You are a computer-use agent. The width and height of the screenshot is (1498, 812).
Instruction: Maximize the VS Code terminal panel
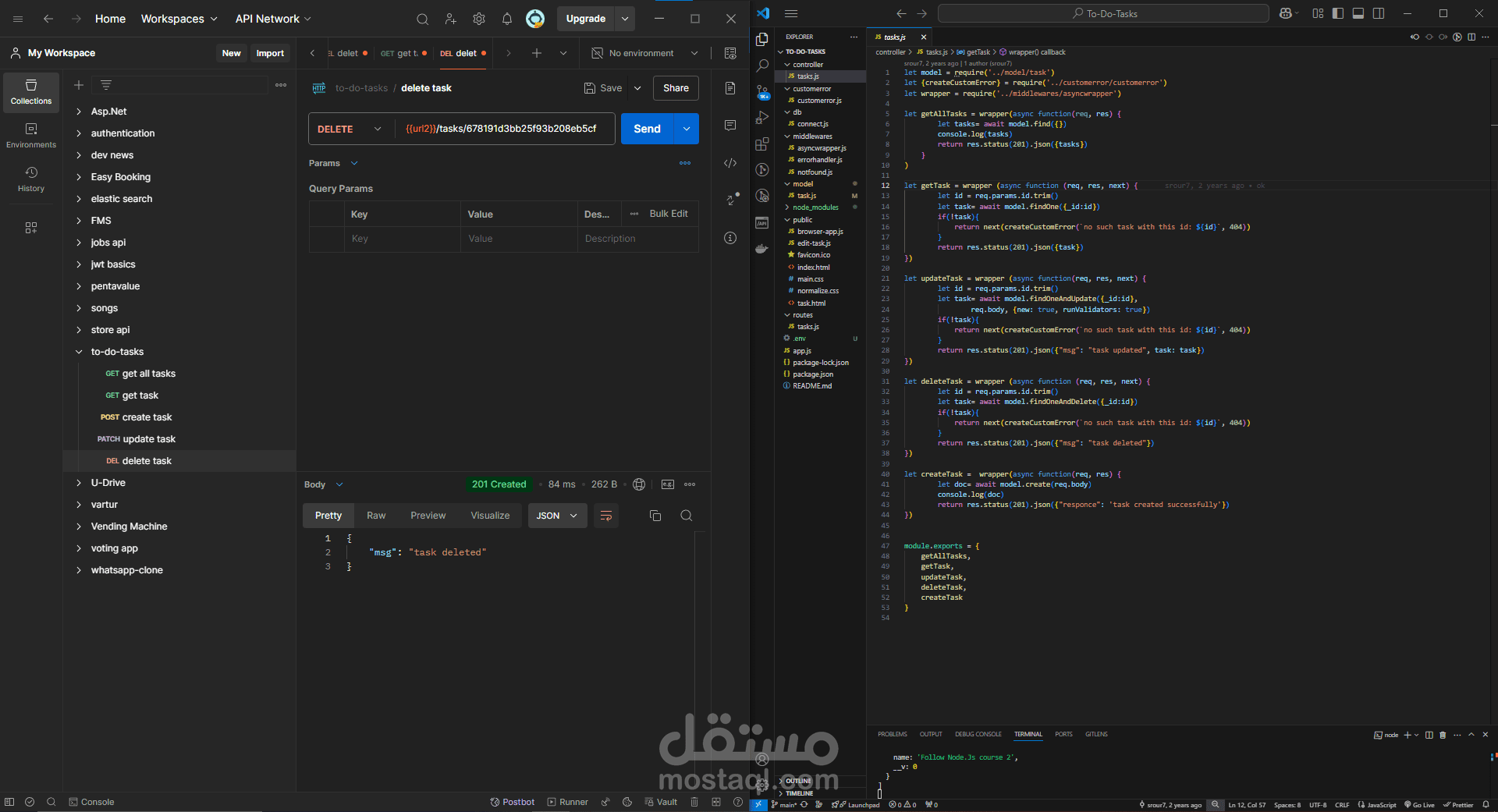(x=1471, y=735)
